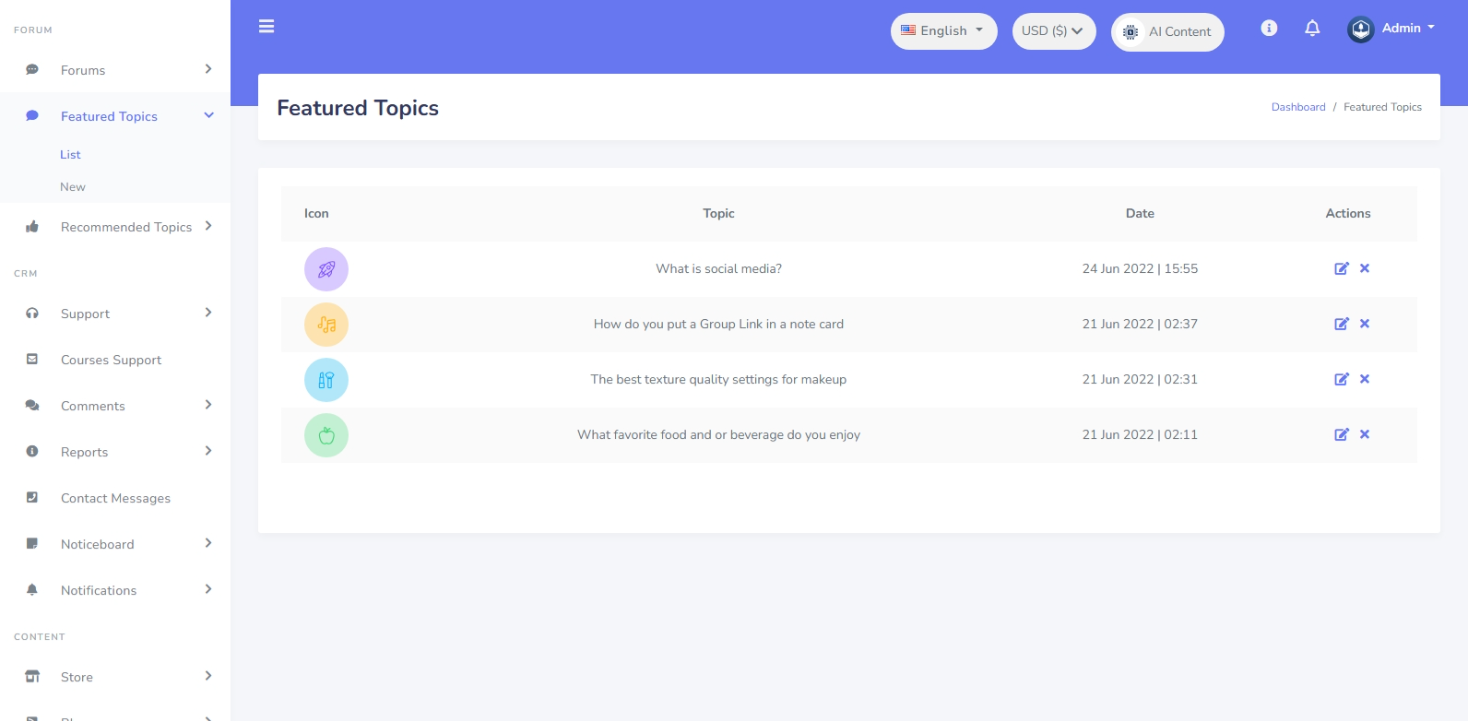Click the date 21 Jun 2022 | 02:31
1468x721 pixels.
coord(1140,379)
